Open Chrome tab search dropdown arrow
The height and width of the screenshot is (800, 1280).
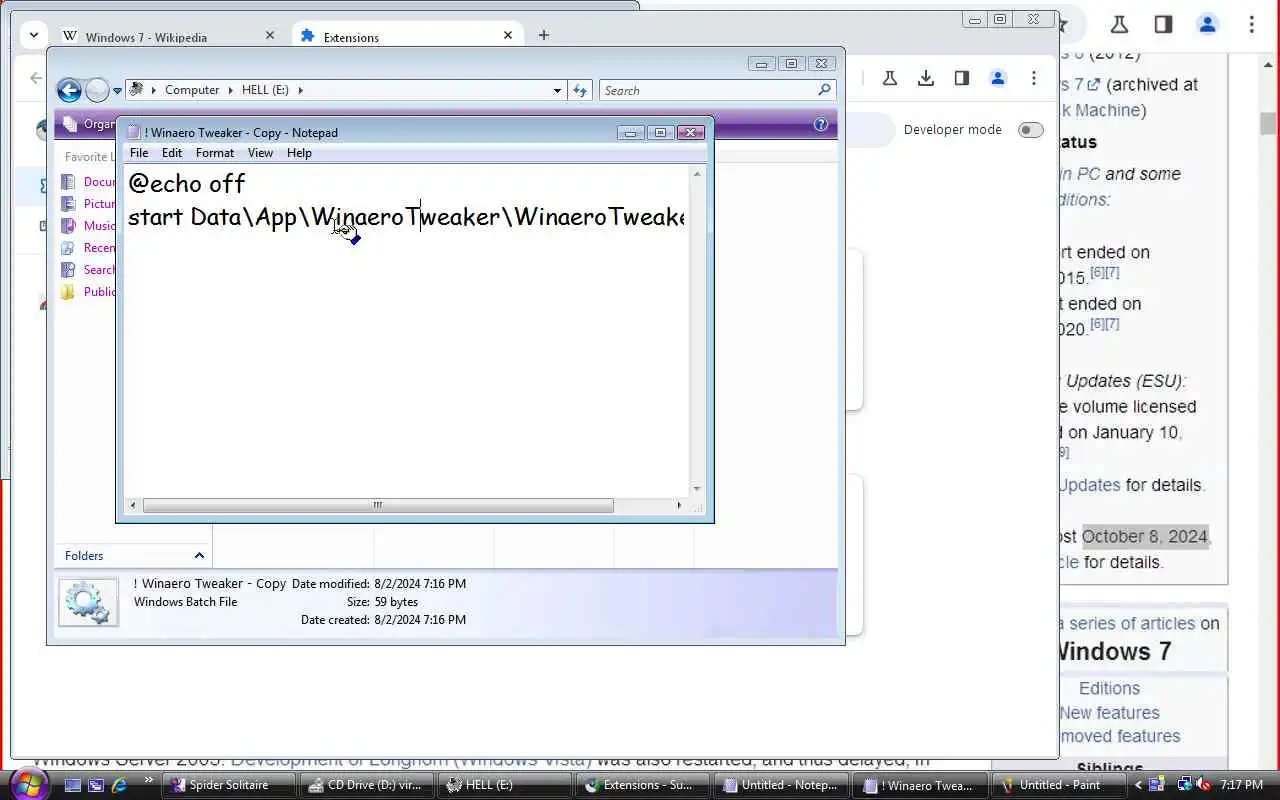pyautogui.click(x=34, y=35)
